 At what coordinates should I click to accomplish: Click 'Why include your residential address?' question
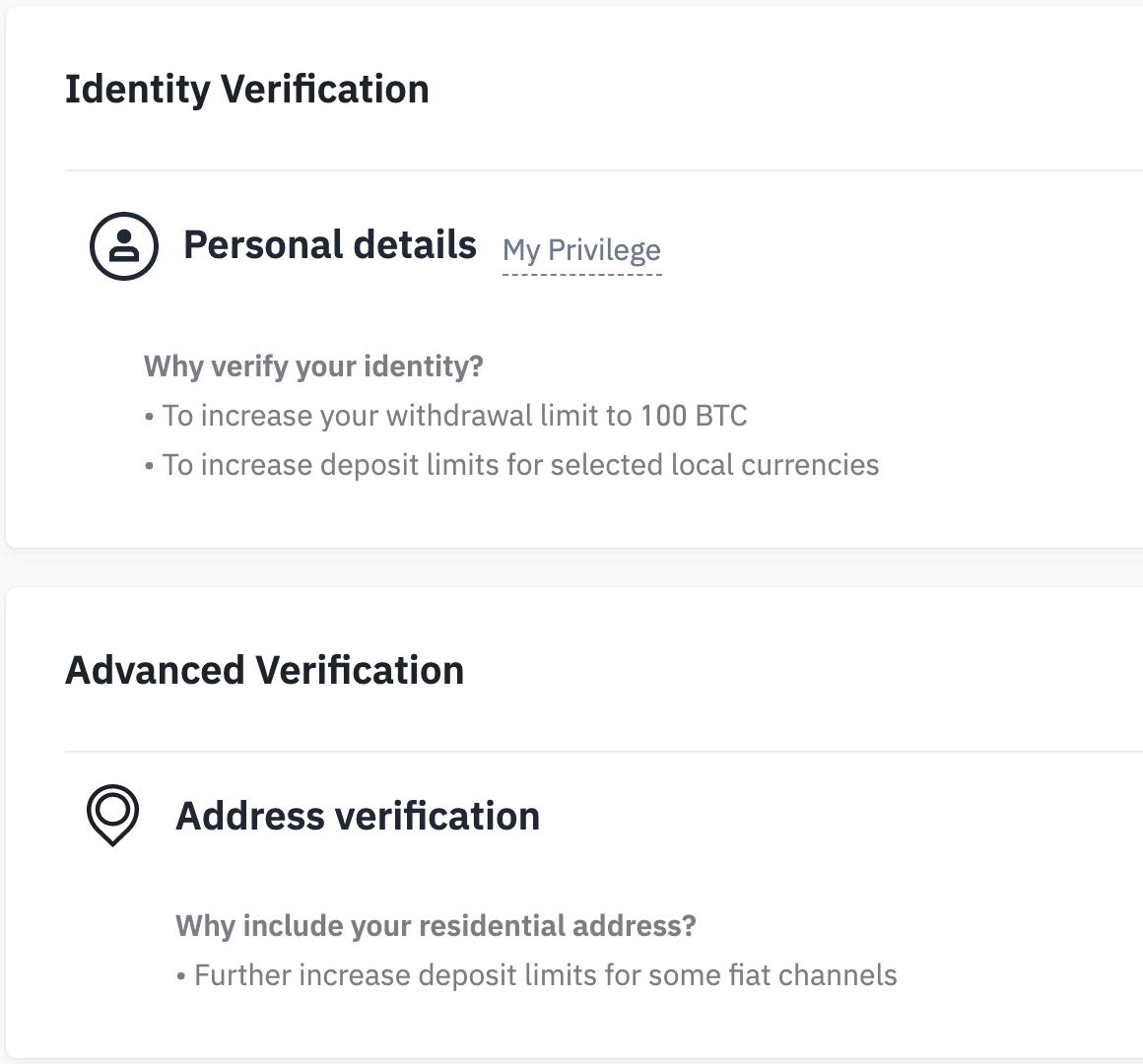(x=436, y=926)
